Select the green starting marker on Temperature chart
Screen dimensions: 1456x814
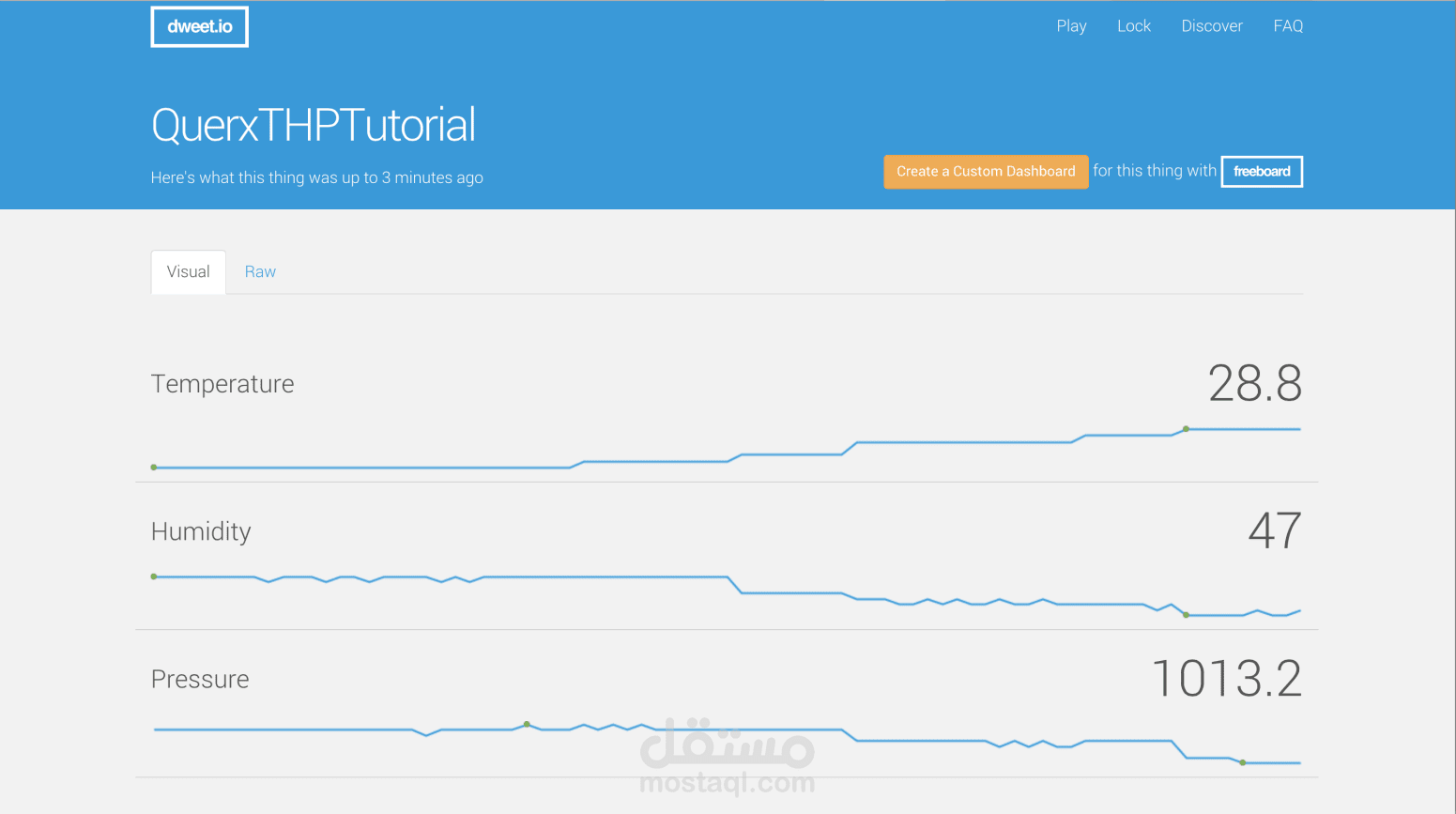coord(153,466)
